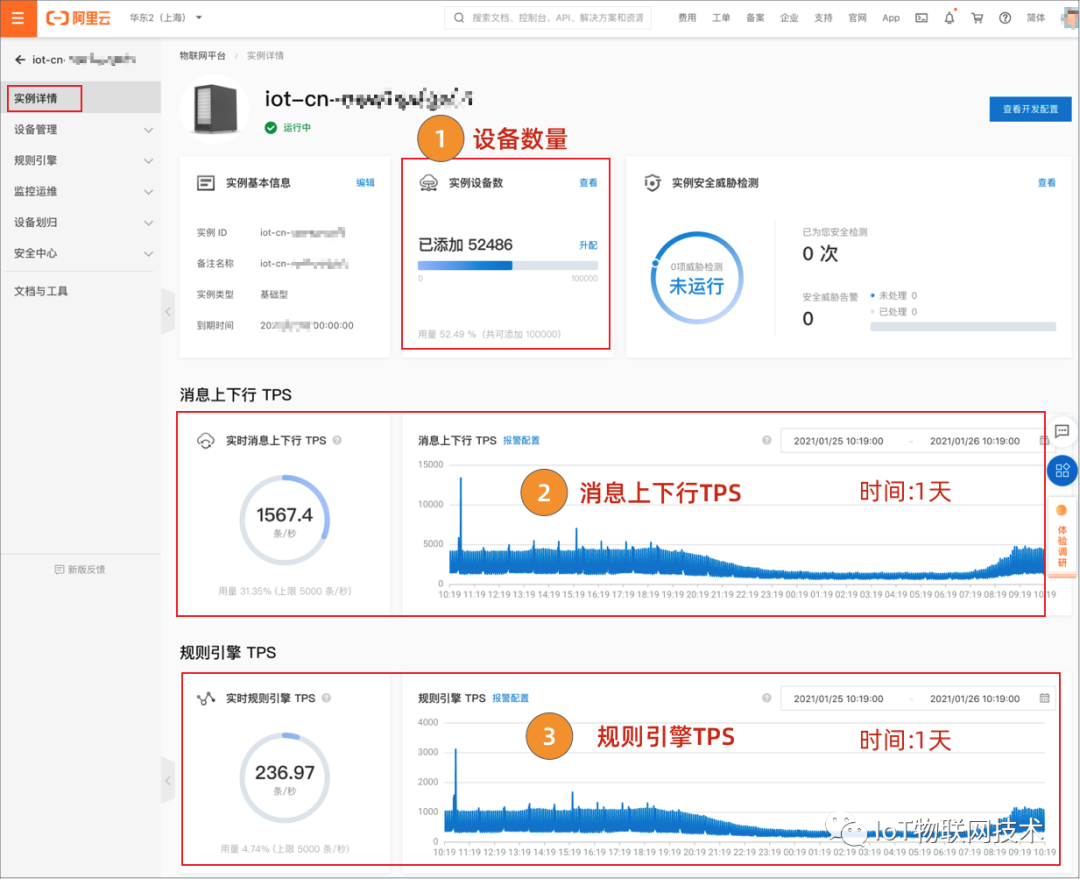Open the 费用 menu
Viewport: 1080px width, 879px height.
coord(687,18)
